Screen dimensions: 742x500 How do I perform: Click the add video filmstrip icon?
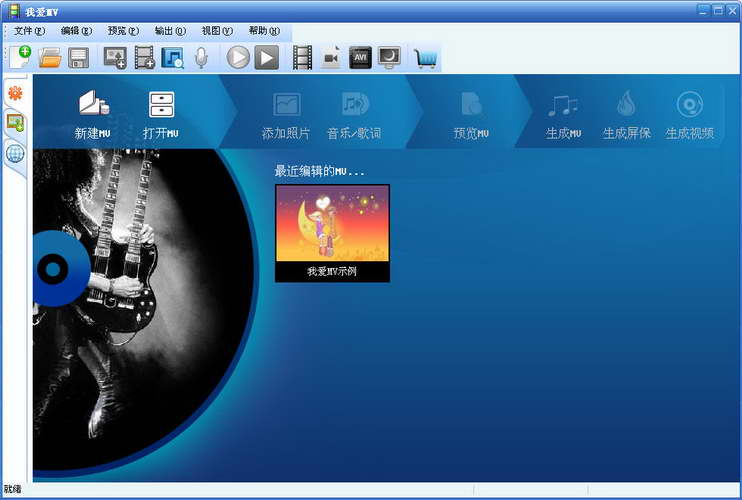click(x=145, y=58)
